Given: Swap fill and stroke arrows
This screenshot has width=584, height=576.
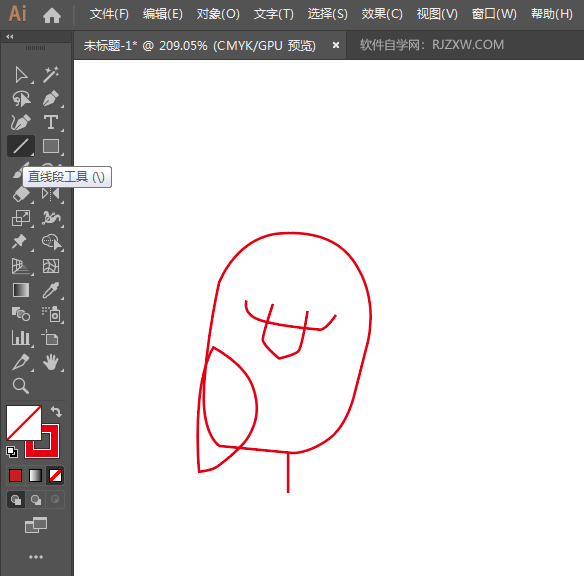Looking at the screenshot, I should [x=56, y=411].
